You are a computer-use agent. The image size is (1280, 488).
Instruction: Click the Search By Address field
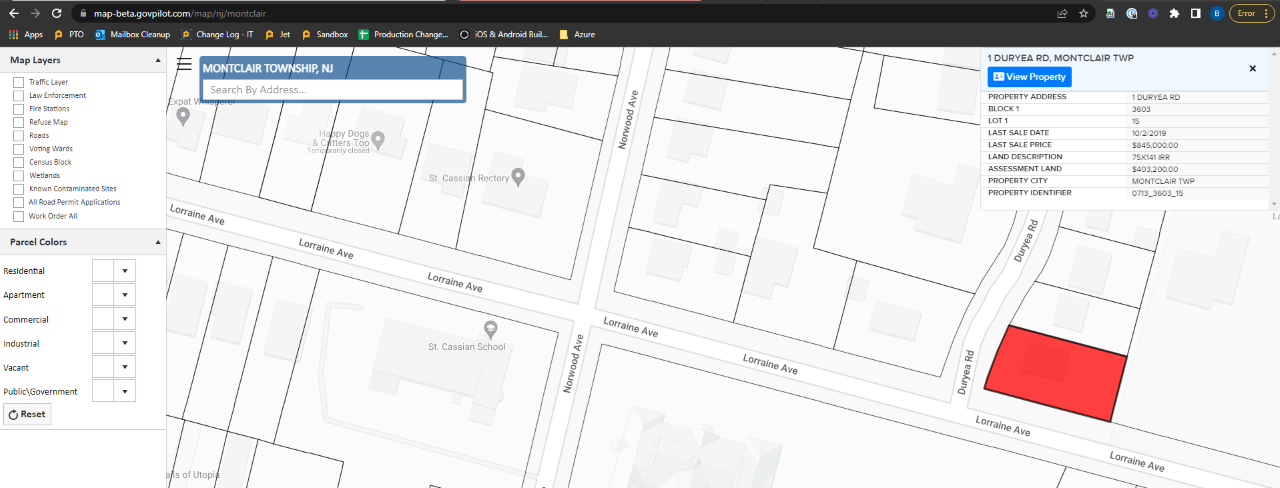tap(332, 89)
